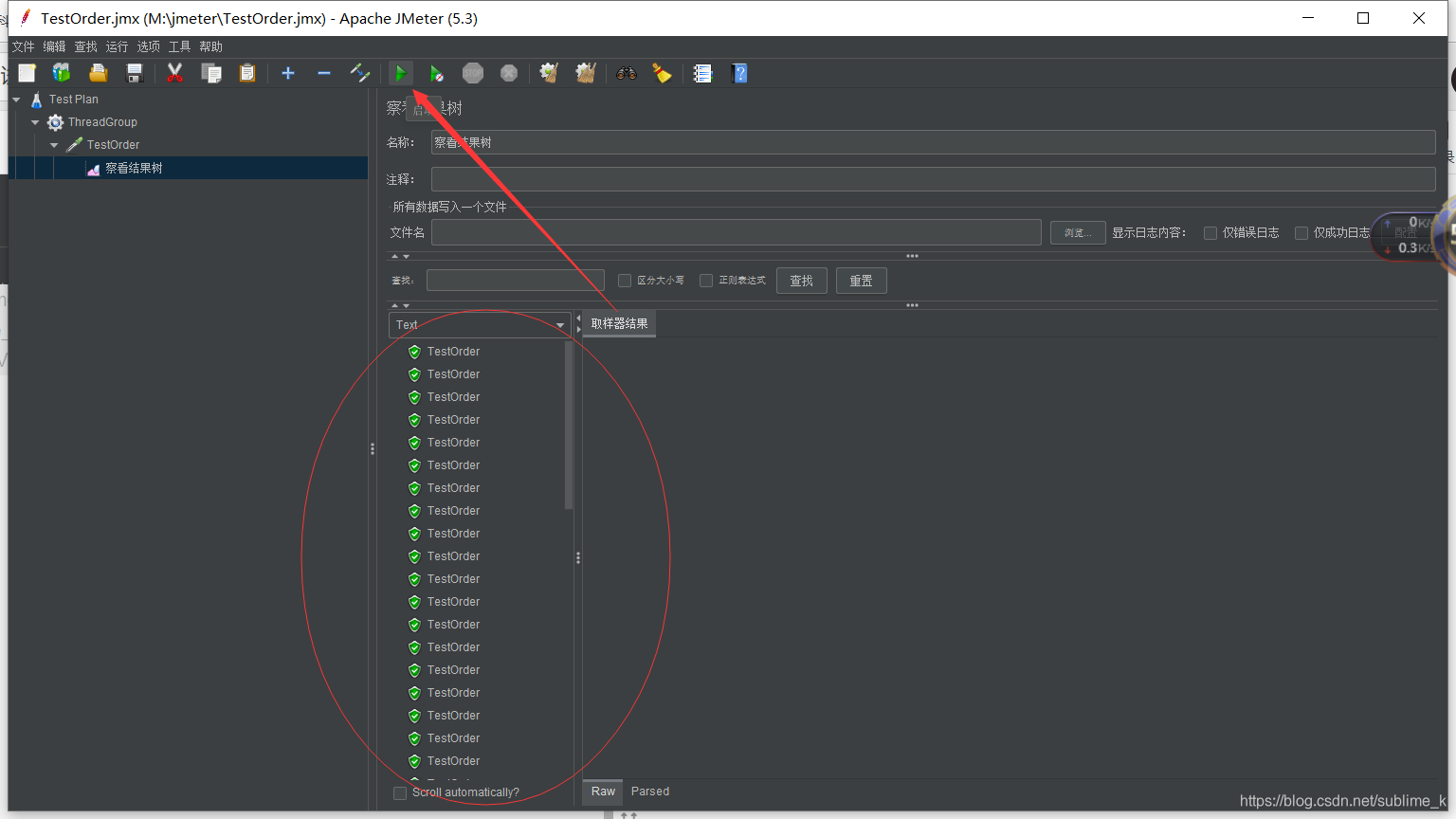The width and height of the screenshot is (1456, 819).
Task: Click the results list vertical scrollbar
Action: pos(569,426)
